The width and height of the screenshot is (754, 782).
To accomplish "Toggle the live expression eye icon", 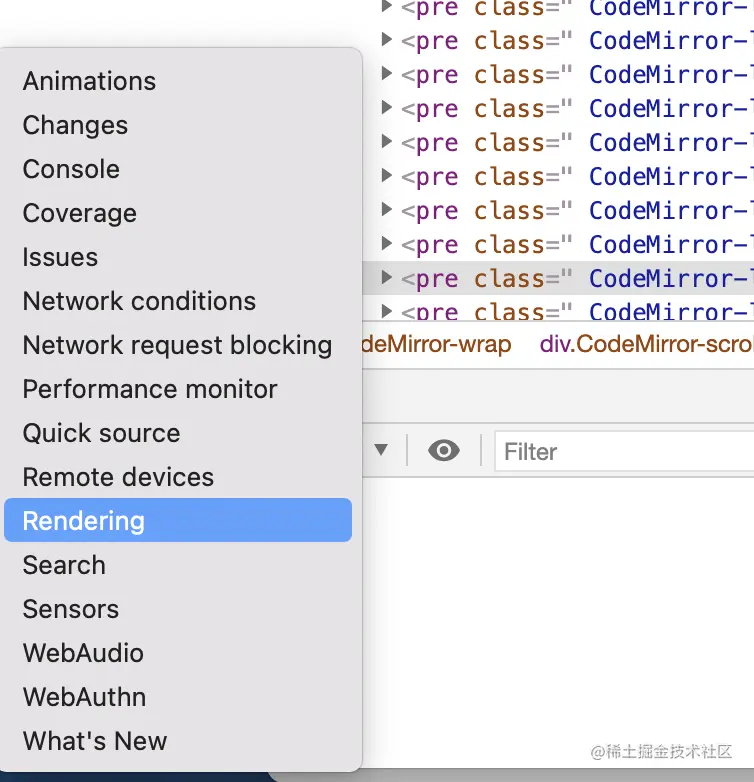I will click(x=443, y=451).
